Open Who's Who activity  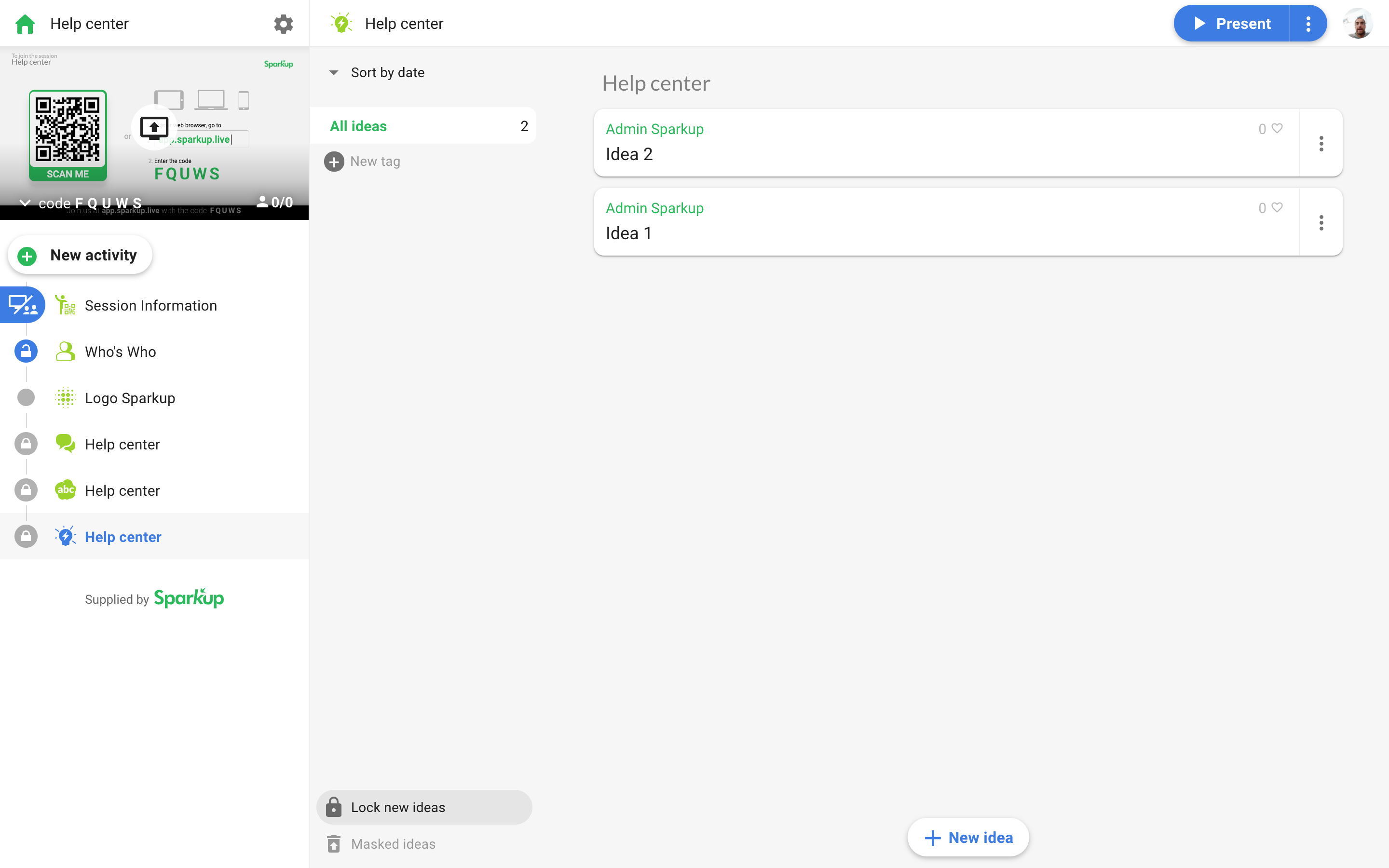coord(121,352)
